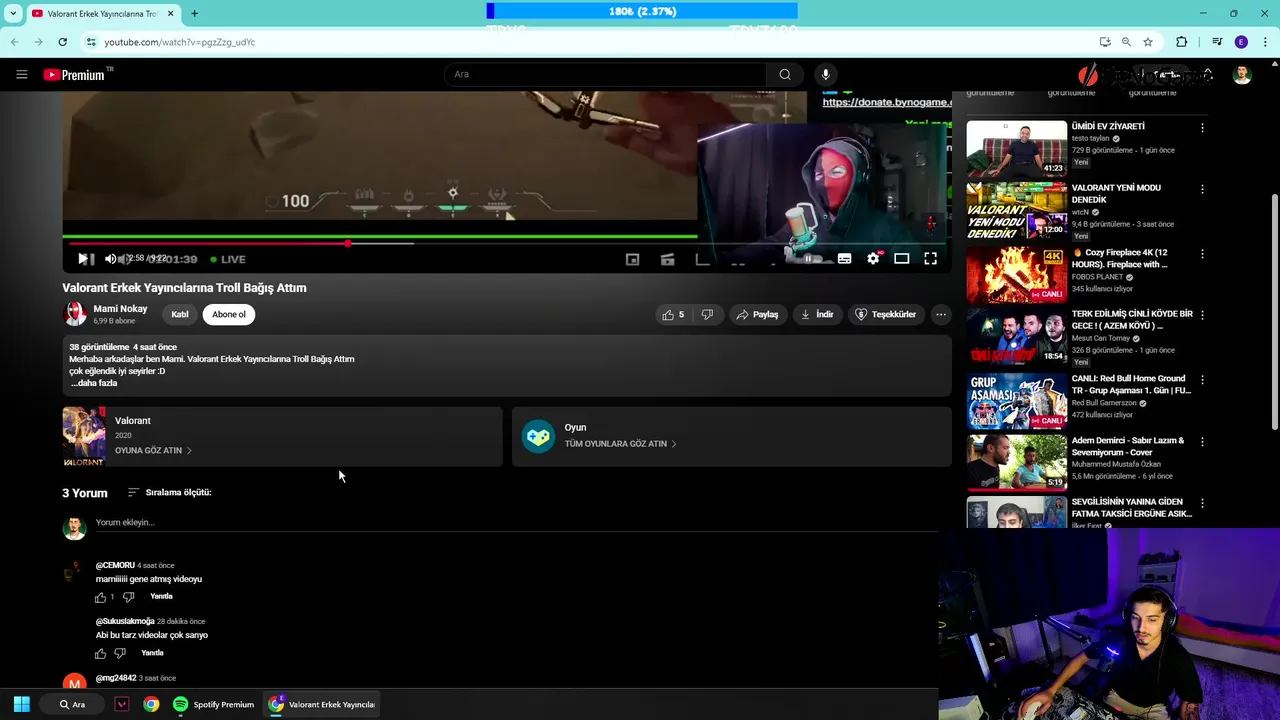Open the YouTube account avatar menu
The height and width of the screenshot is (720, 1280).
[1242, 75]
